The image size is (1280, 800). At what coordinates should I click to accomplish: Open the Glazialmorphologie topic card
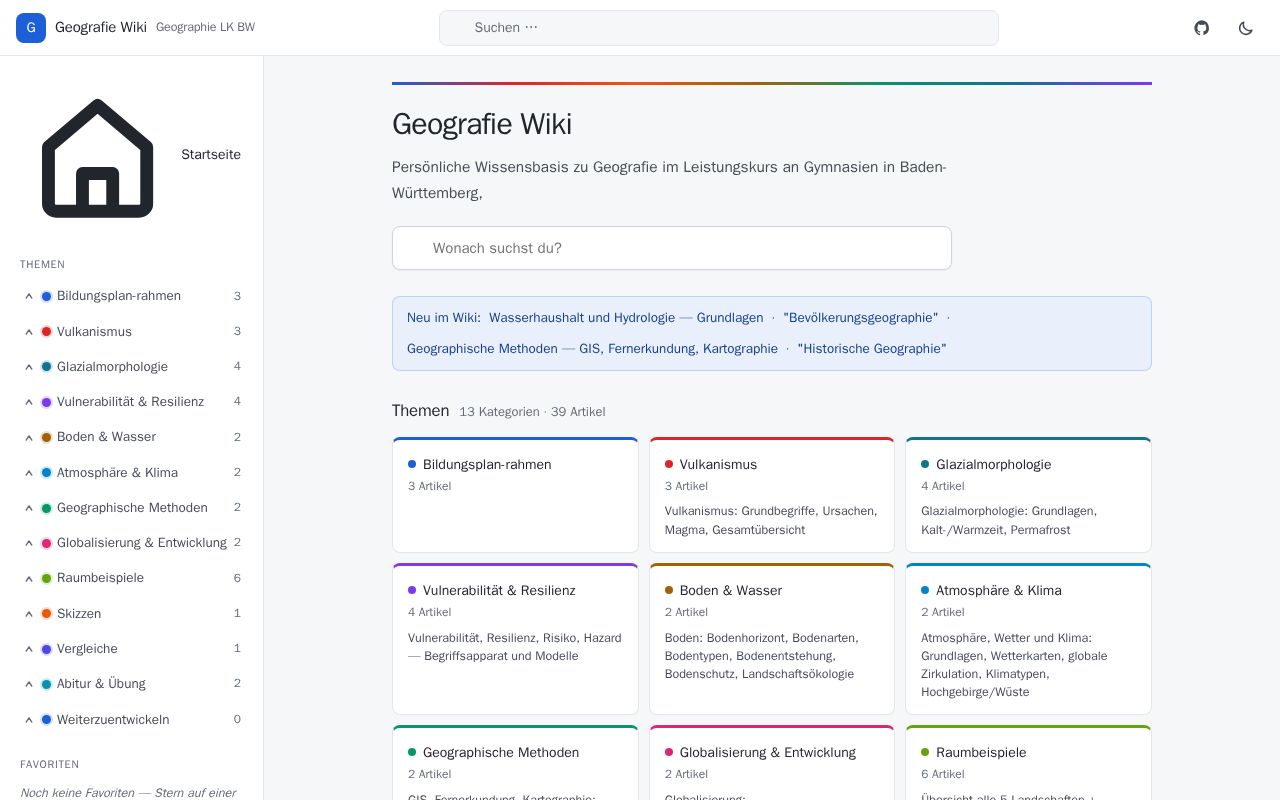[x=1028, y=495]
